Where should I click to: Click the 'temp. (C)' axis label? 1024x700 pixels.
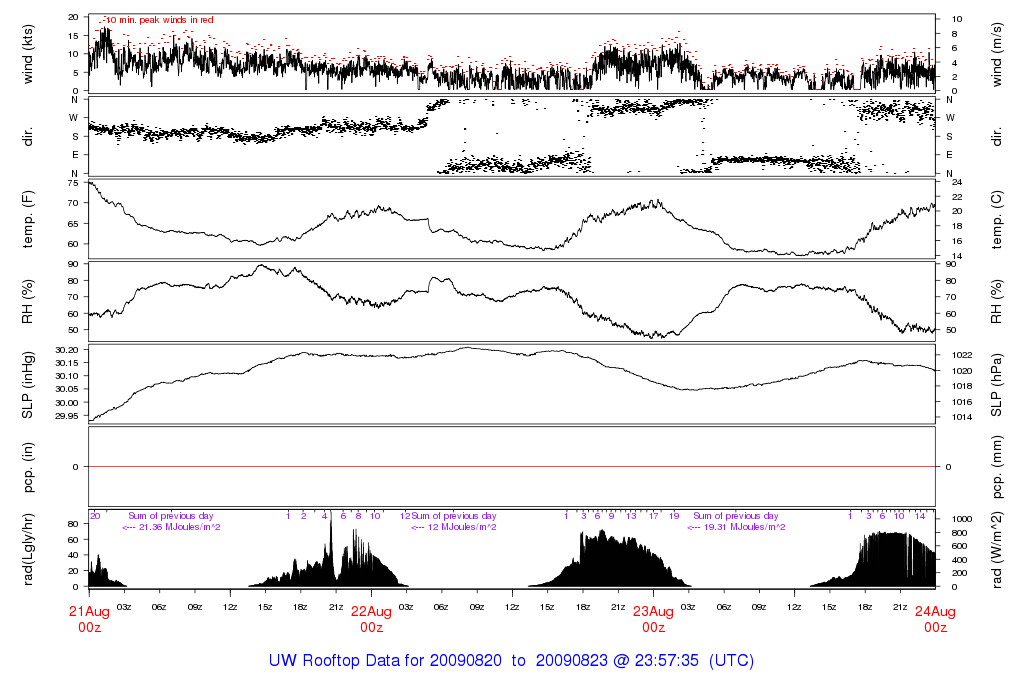(997, 219)
